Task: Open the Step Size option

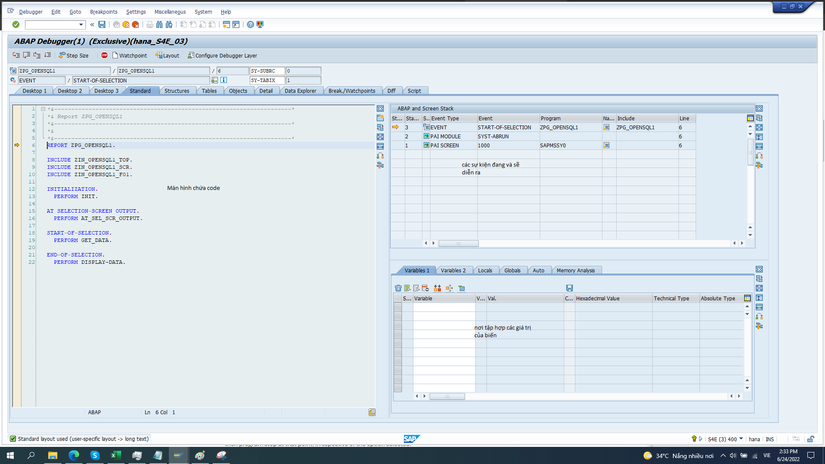Action: pos(74,56)
